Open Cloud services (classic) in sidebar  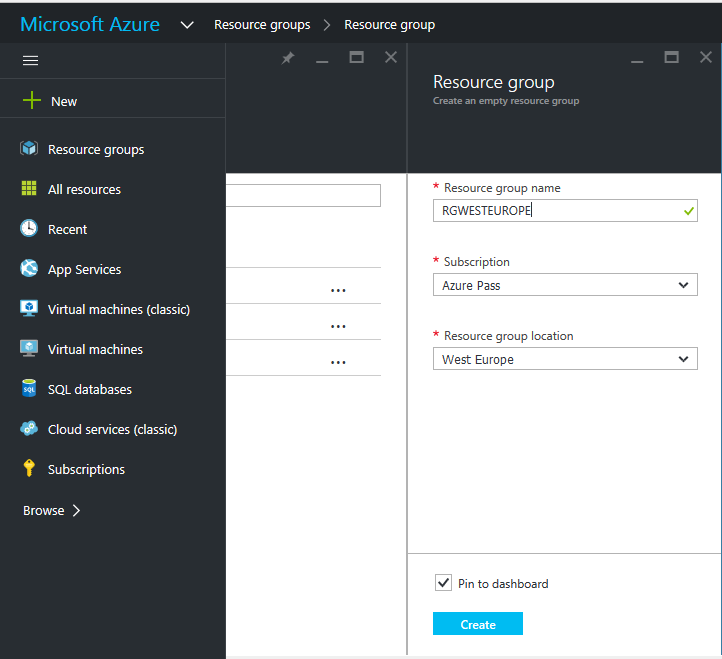113,430
